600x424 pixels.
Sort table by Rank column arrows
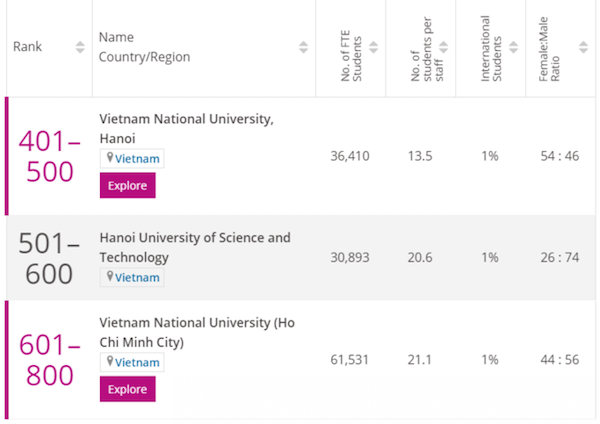(80, 47)
